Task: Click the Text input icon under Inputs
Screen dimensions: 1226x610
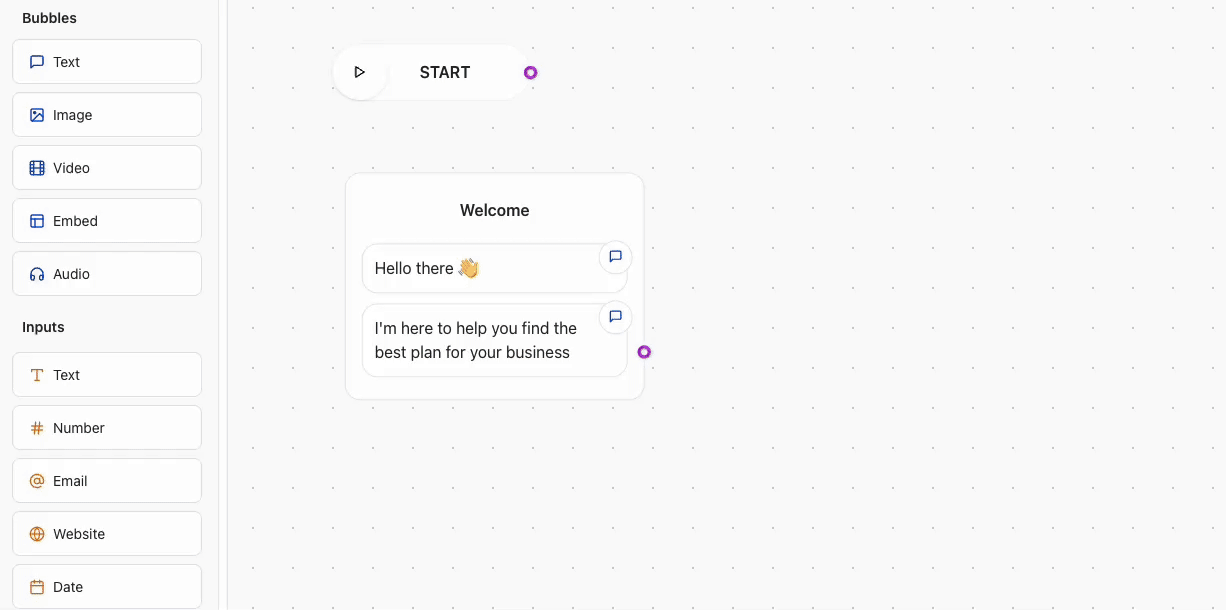Action: tap(37, 374)
